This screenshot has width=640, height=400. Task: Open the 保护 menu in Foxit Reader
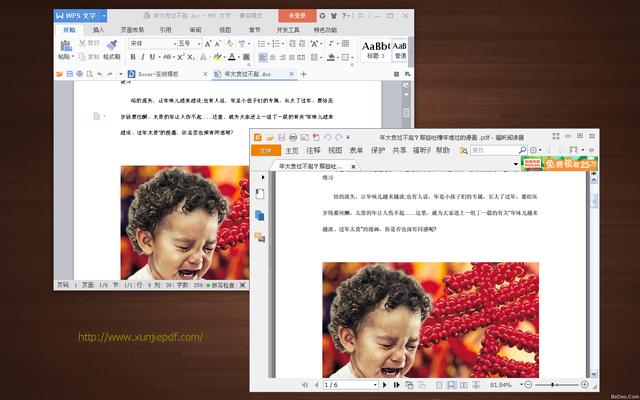pyautogui.click(x=378, y=151)
